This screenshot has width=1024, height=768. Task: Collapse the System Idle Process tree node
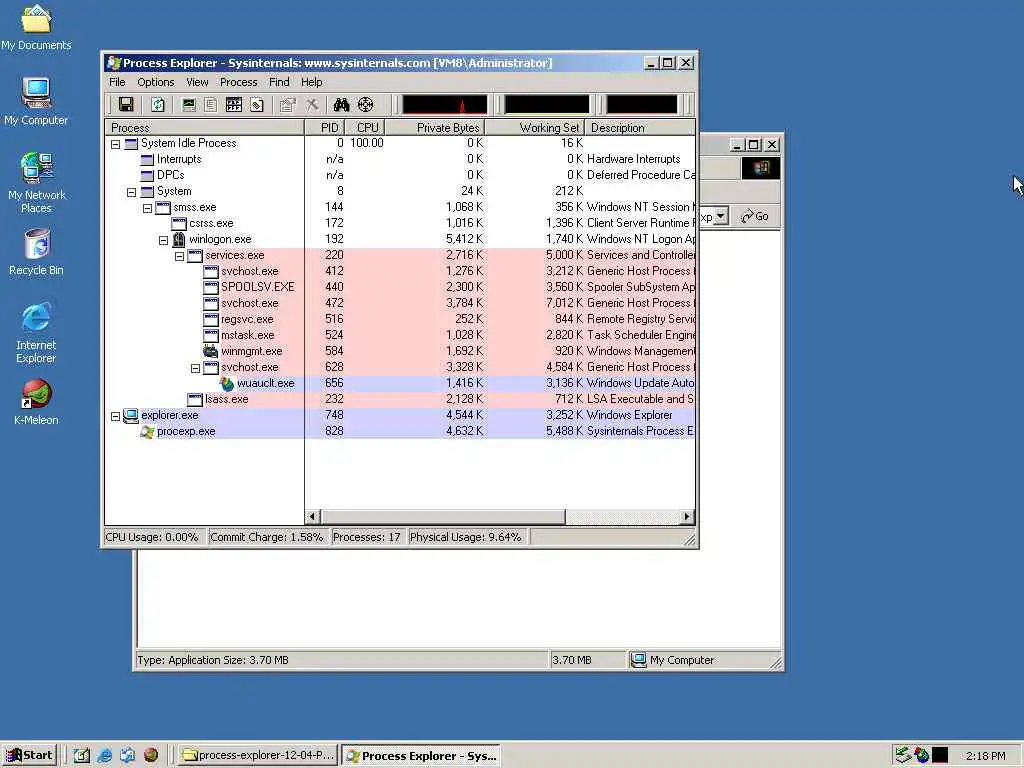116,144
